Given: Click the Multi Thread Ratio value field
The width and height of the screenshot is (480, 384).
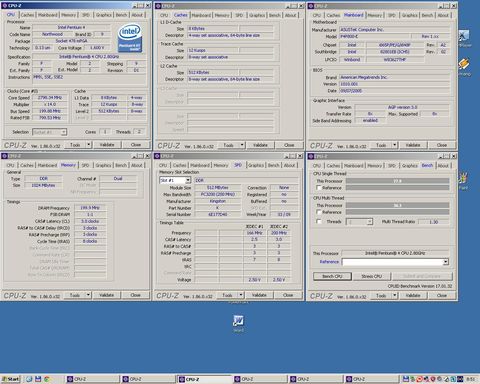Looking at the screenshot, I should (x=434, y=222).
